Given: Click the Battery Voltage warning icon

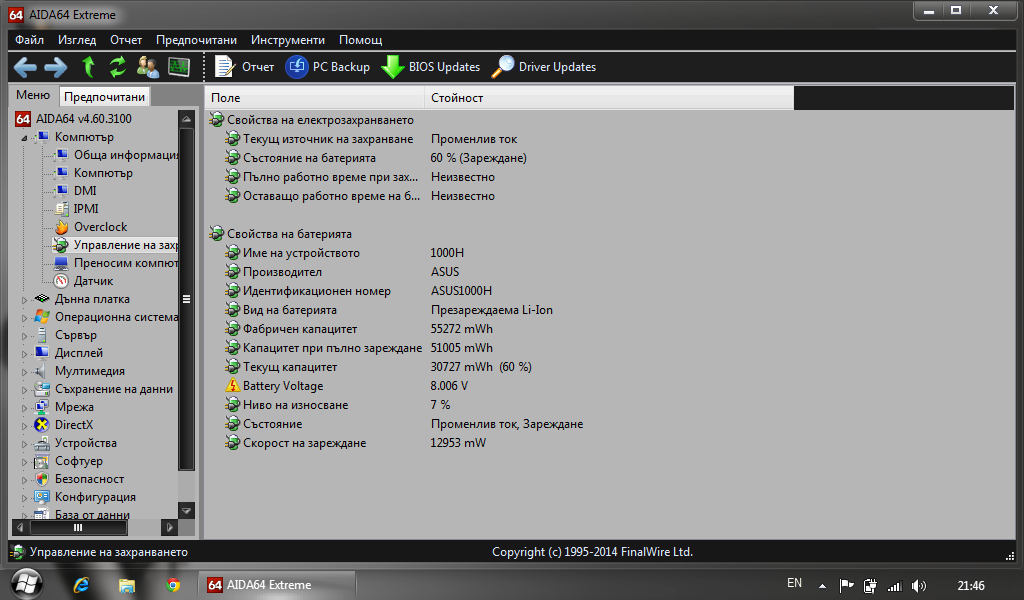Looking at the screenshot, I should click(232, 386).
